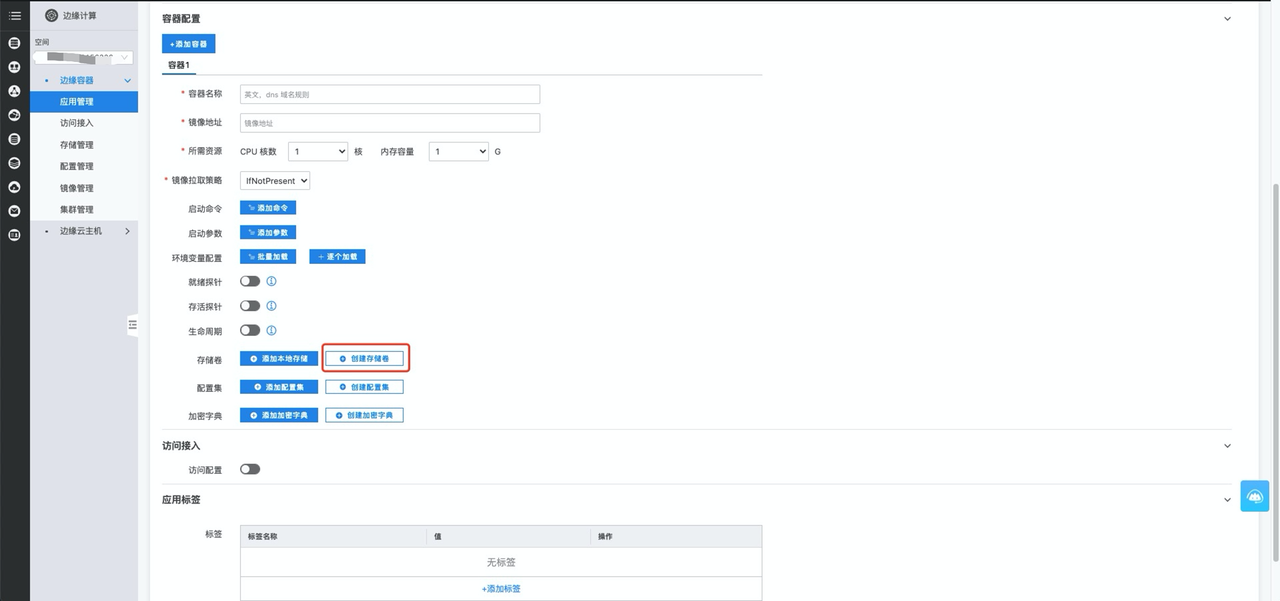The image size is (1280, 601).
Task: Enable the 访问配置 switch
Action: click(x=250, y=469)
